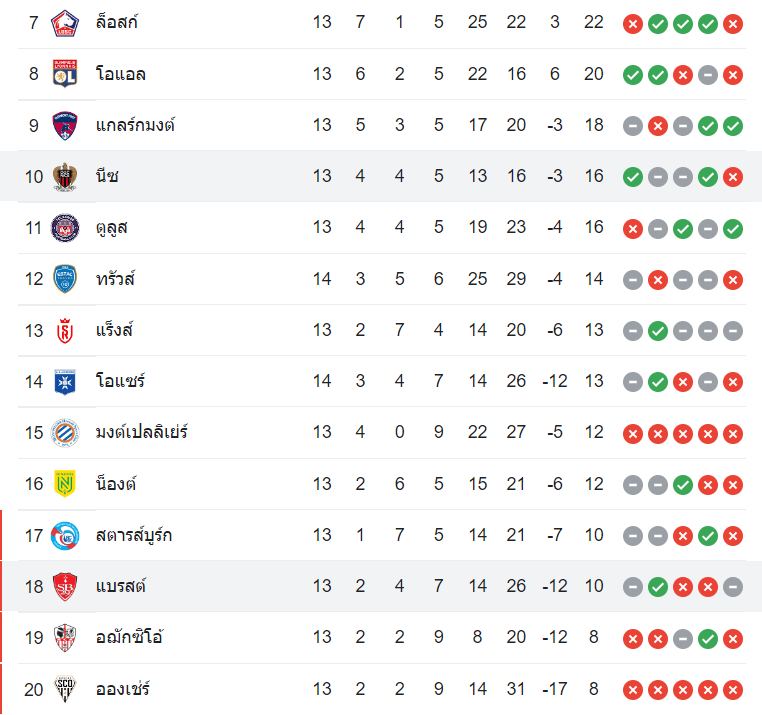Open the Angers (อองเช่ร์) team badge
Viewport: 762px width, 715px height.
point(66,689)
